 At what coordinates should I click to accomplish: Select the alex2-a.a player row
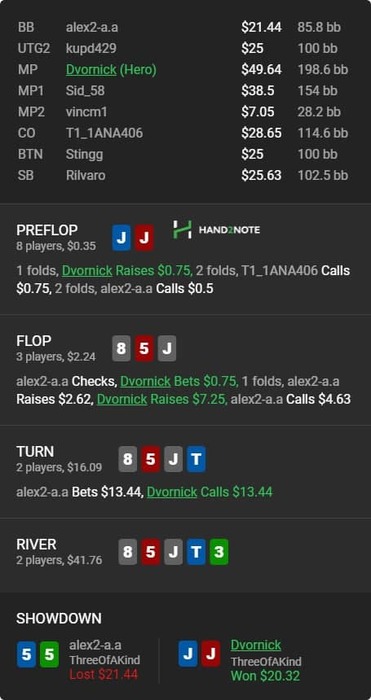click(183, 27)
